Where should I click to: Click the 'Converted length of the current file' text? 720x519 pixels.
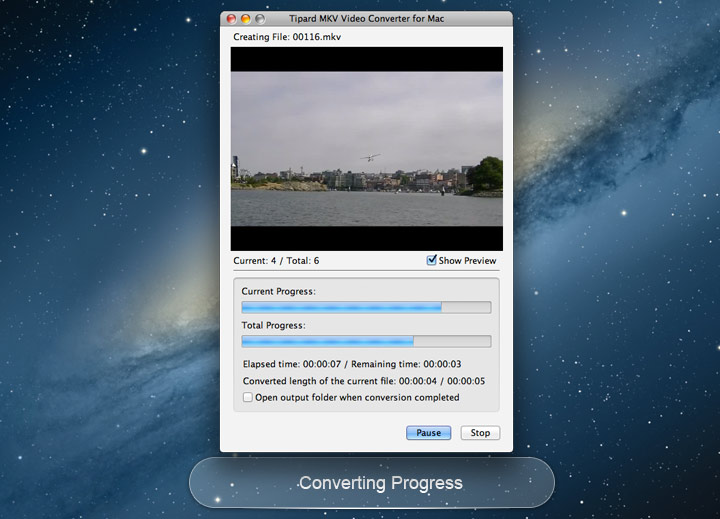tap(364, 381)
